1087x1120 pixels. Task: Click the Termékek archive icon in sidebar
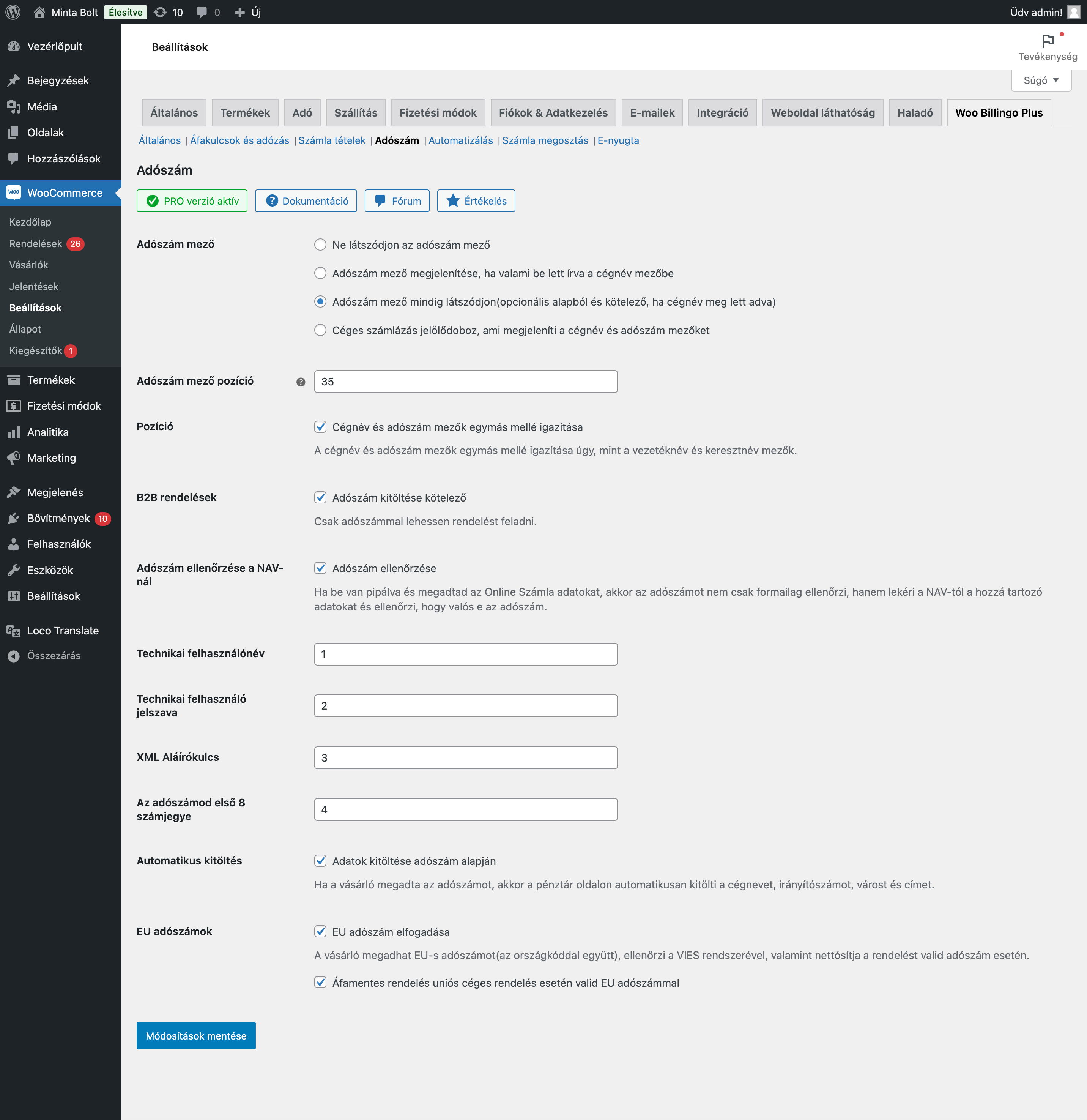pyautogui.click(x=14, y=380)
